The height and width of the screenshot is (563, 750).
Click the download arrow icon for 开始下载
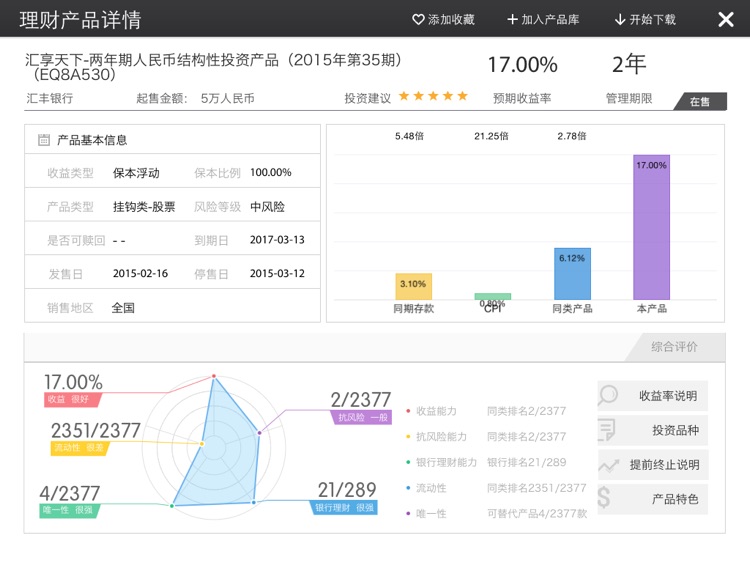620,20
